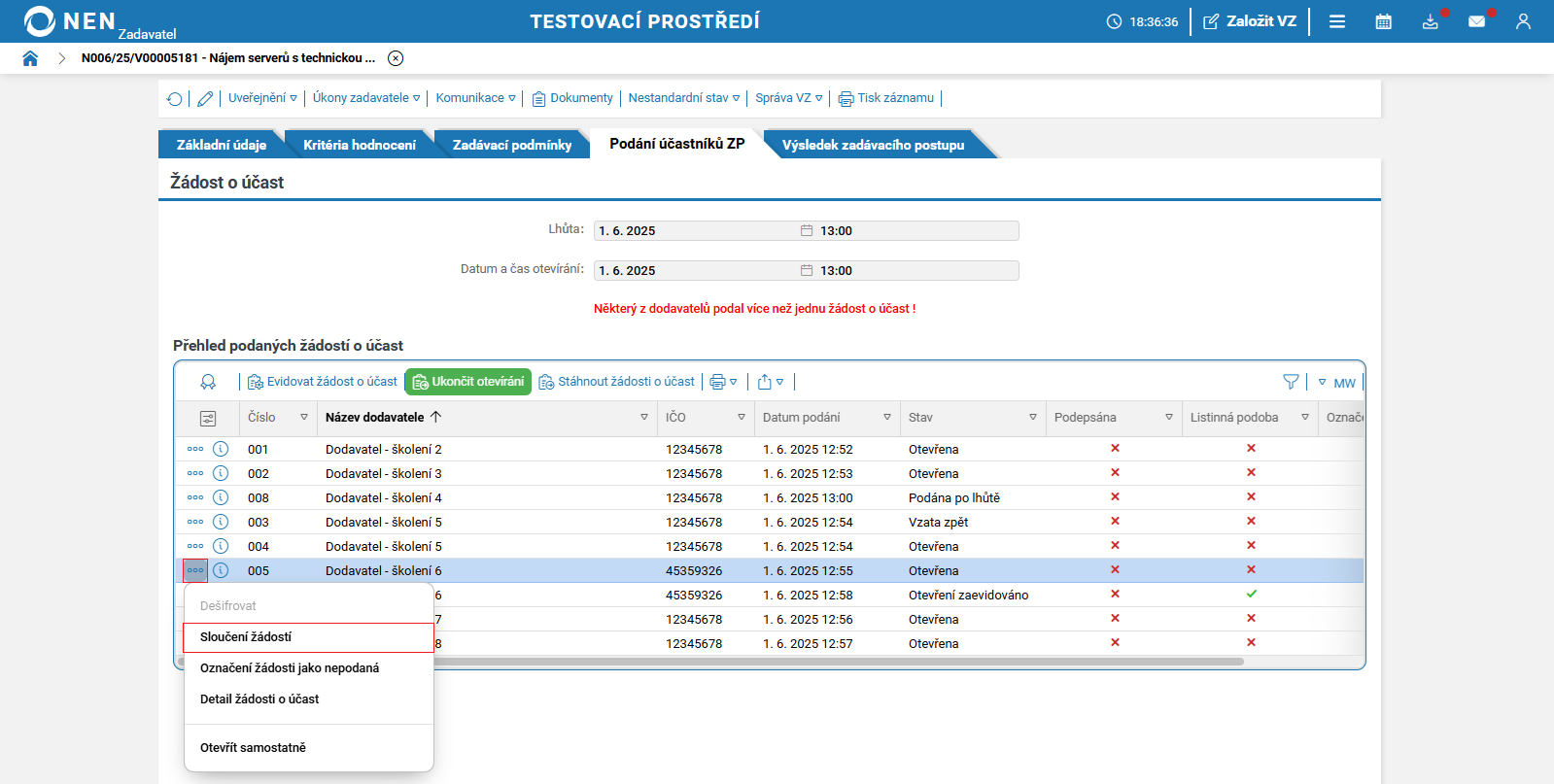Expand the Komunikace dropdown
The image size is (1554, 784).
pyautogui.click(x=476, y=98)
